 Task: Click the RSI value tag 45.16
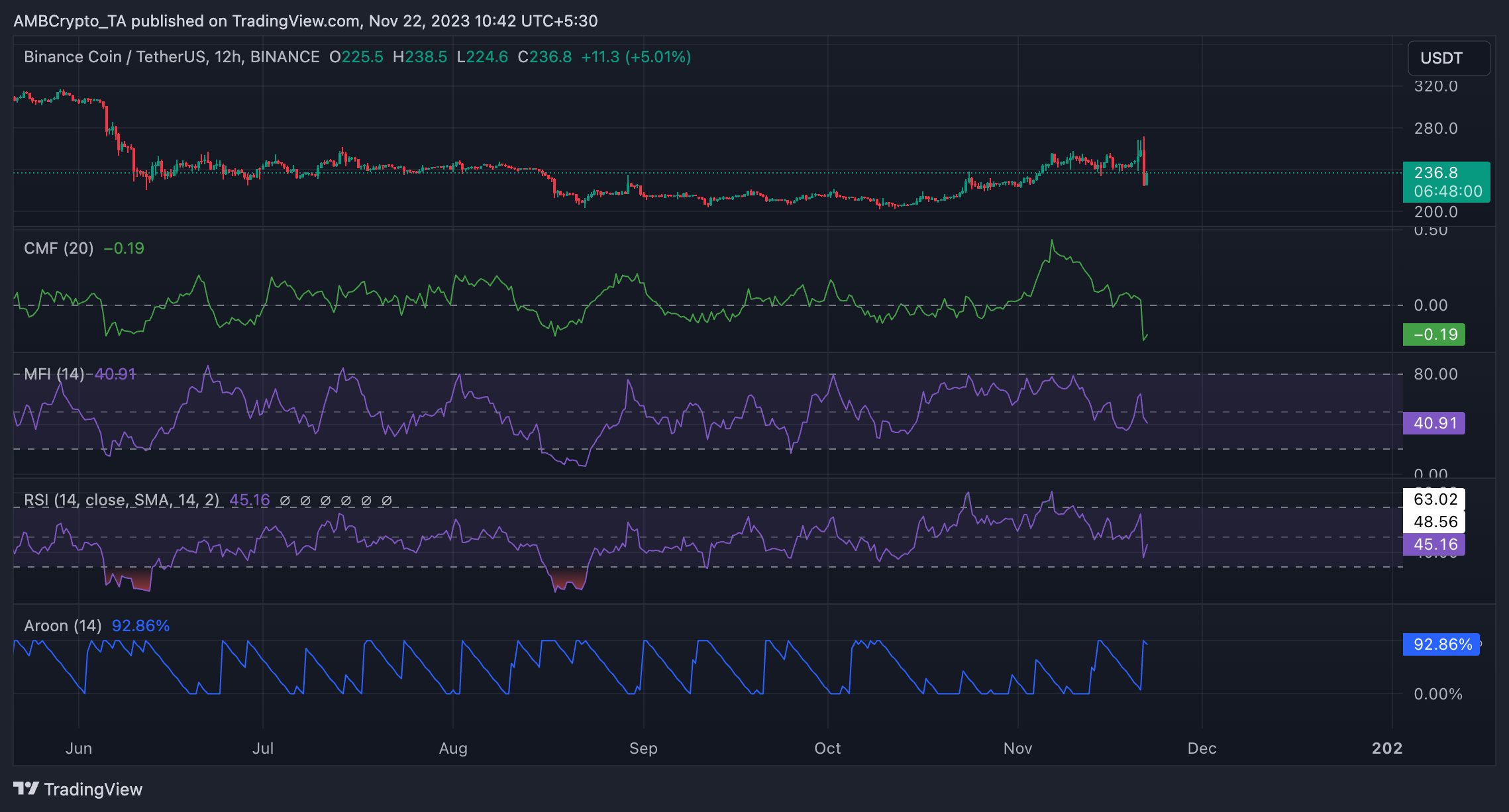coord(1434,544)
